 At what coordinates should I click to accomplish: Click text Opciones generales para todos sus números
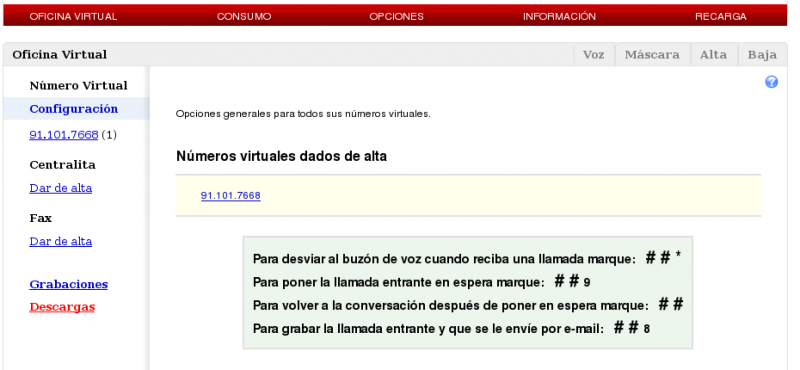pyautogui.click(x=303, y=114)
